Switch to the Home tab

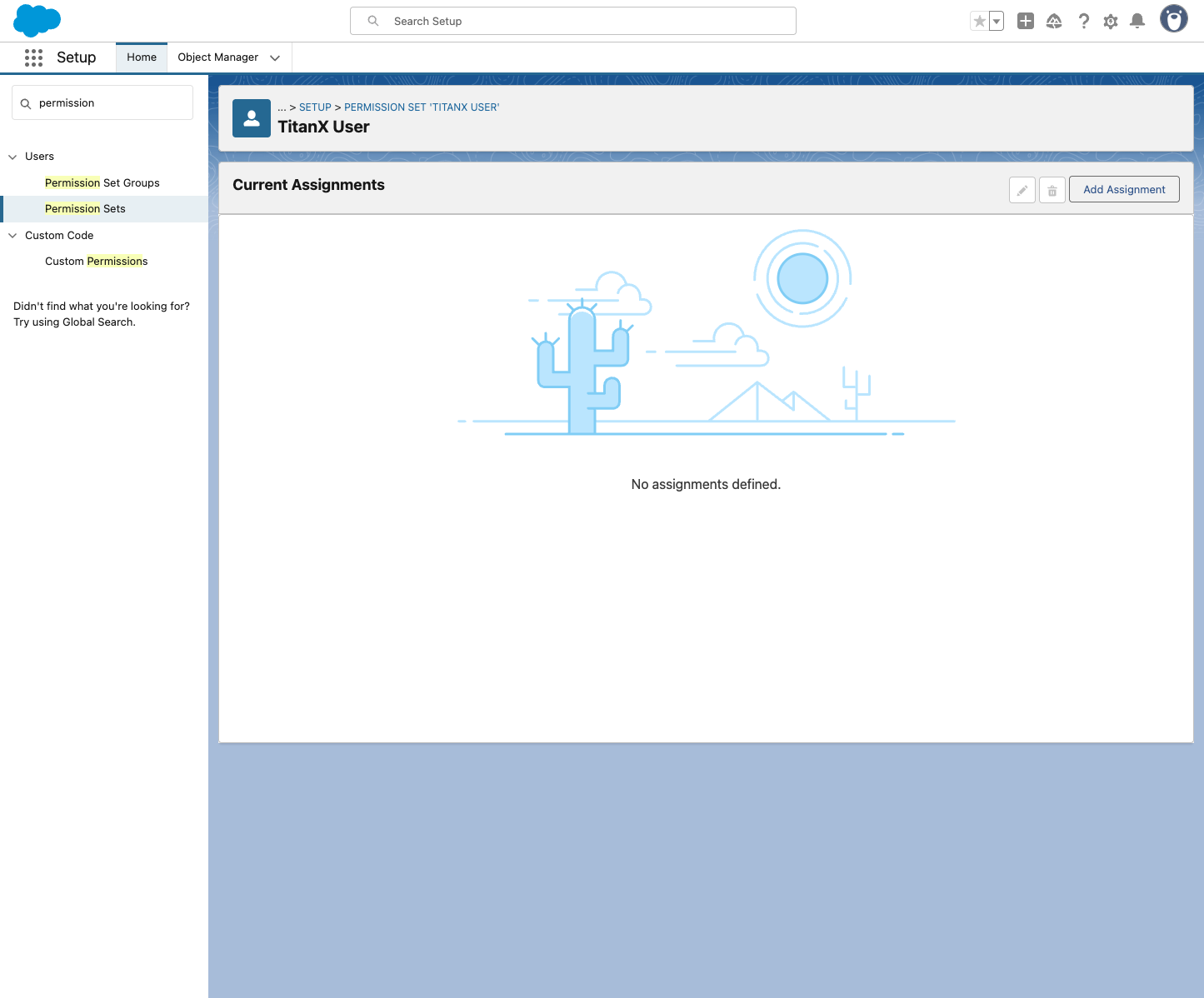(x=142, y=57)
